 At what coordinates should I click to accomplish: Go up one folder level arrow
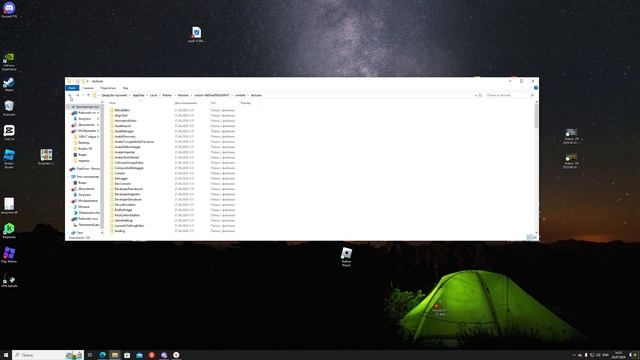[x=88, y=95]
